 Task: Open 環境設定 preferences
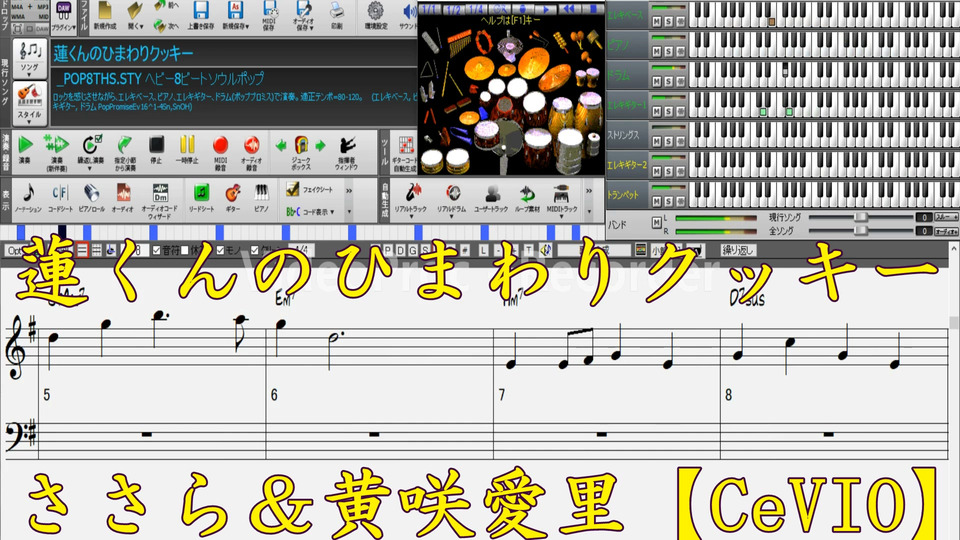click(x=376, y=16)
